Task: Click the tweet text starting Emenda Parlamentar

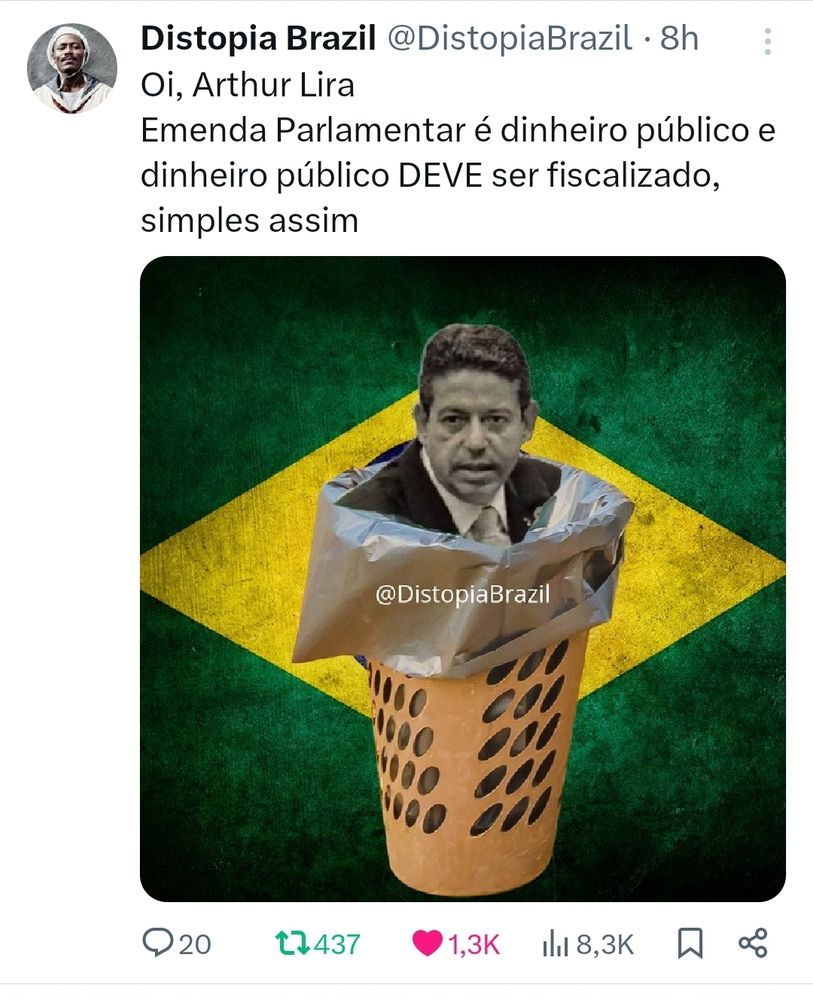Action: [x=458, y=175]
